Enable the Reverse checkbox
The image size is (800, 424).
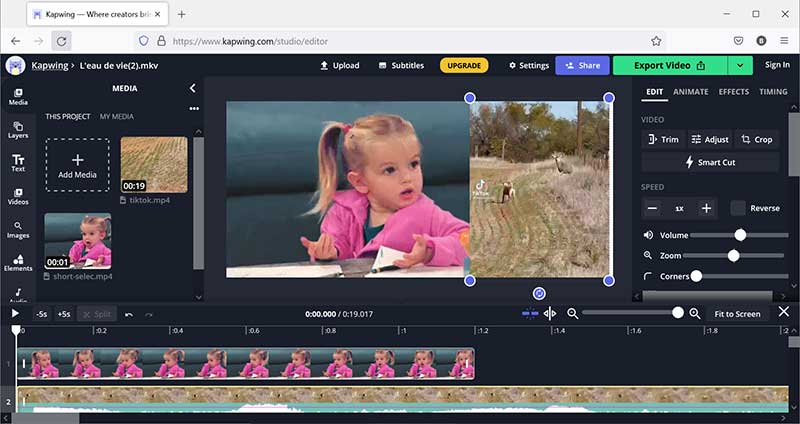point(738,208)
